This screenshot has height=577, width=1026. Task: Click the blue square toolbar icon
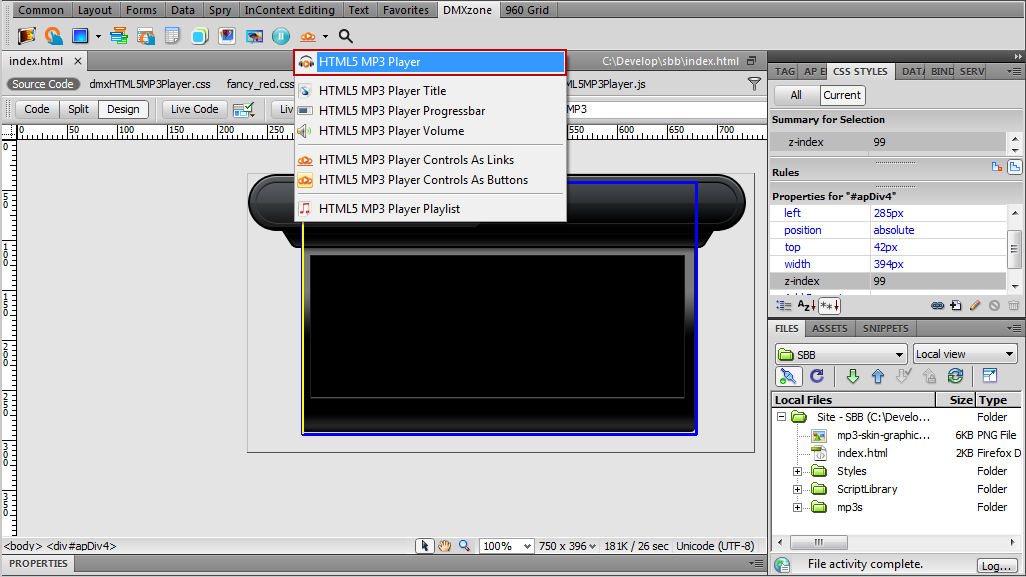point(80,36)
